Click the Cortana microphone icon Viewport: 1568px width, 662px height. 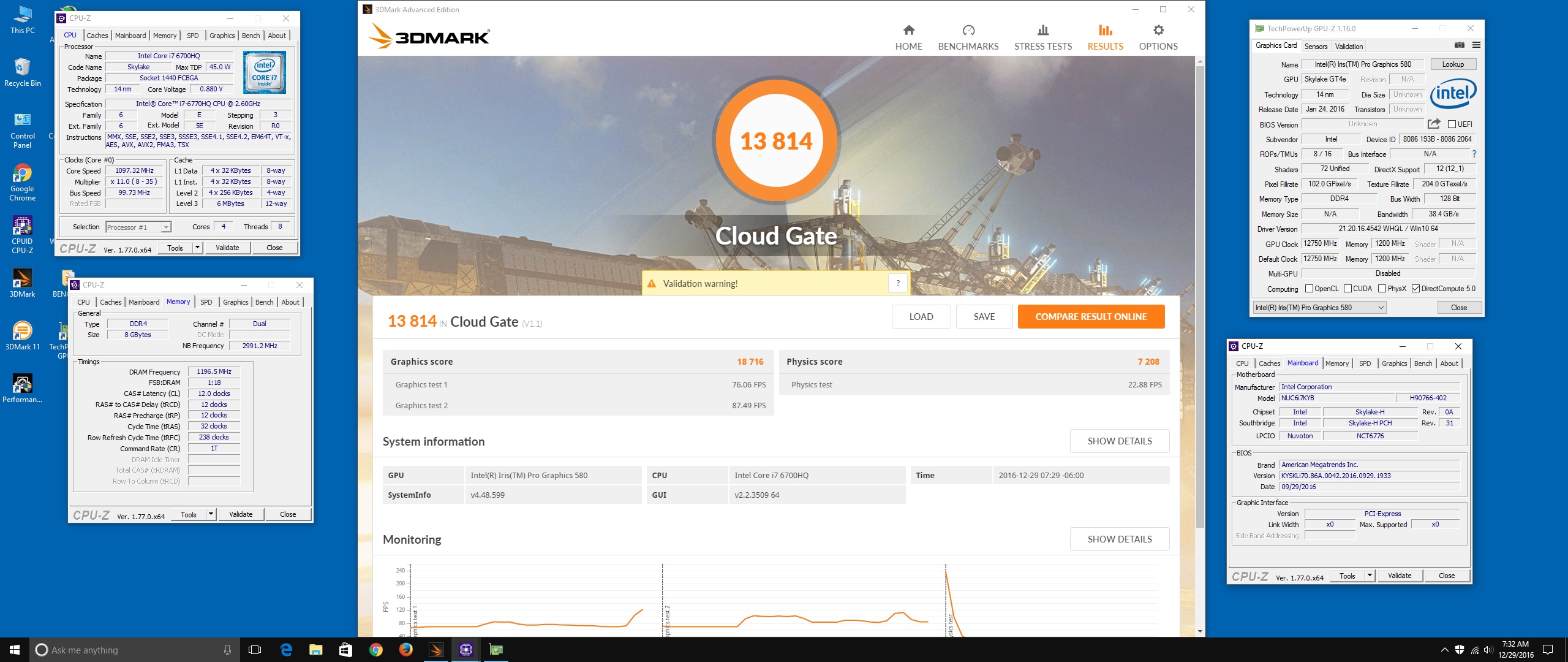pos(227,650)
